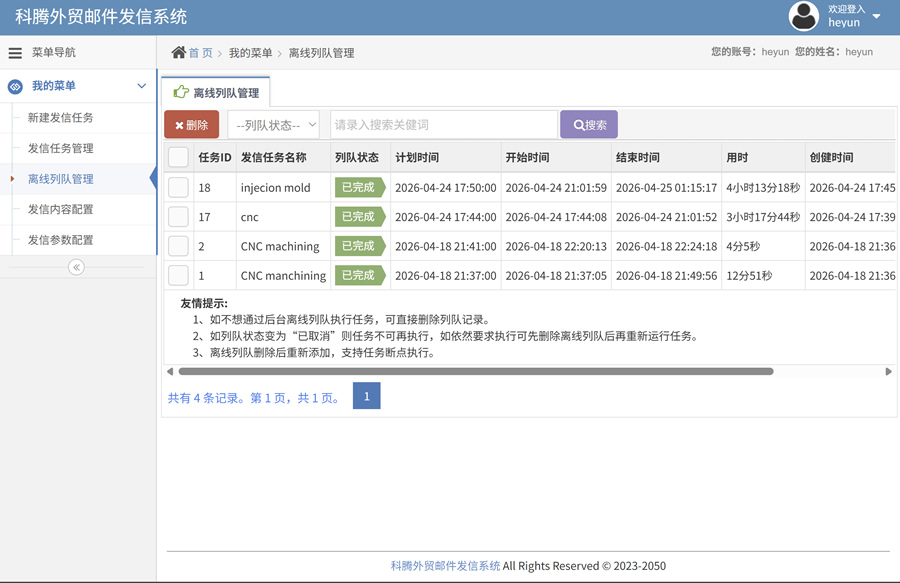
Task: Click the left arrow of horizontal scrollbar
Action: pos(170,372)
